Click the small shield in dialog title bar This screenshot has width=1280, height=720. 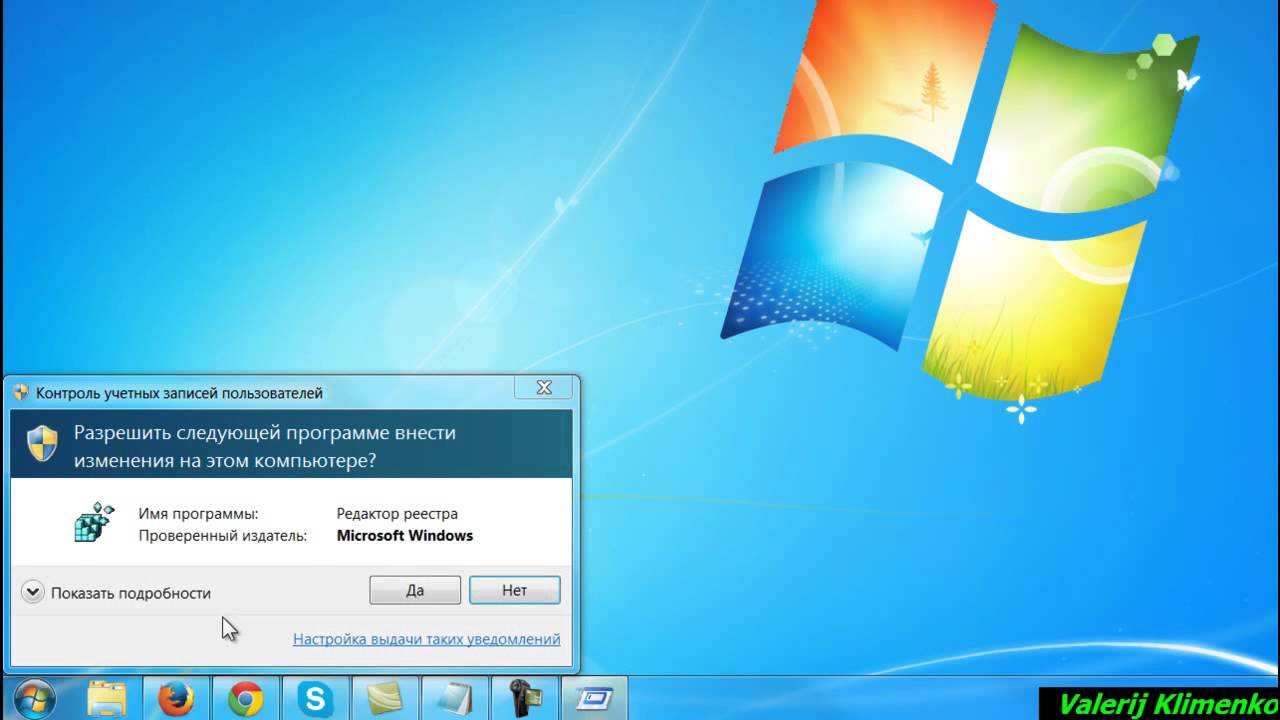click(x=21, y=393)
